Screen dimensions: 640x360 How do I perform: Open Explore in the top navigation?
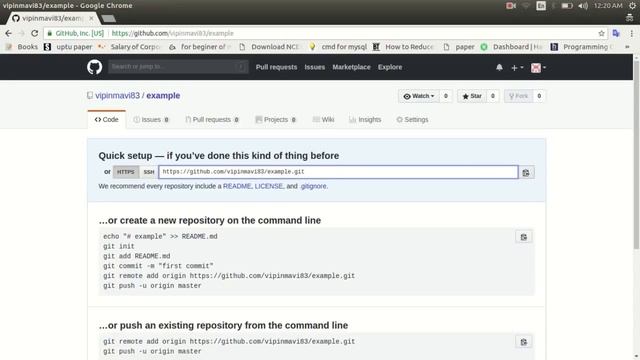point(390,67)
